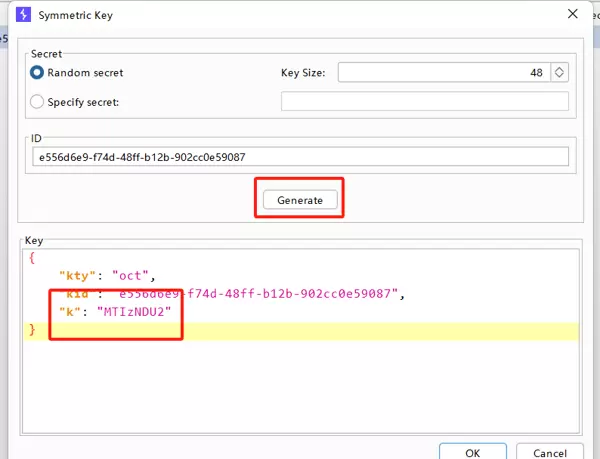Decrease Key Size with the down arrow
The image size is (600, 459).
coord(560,77)
